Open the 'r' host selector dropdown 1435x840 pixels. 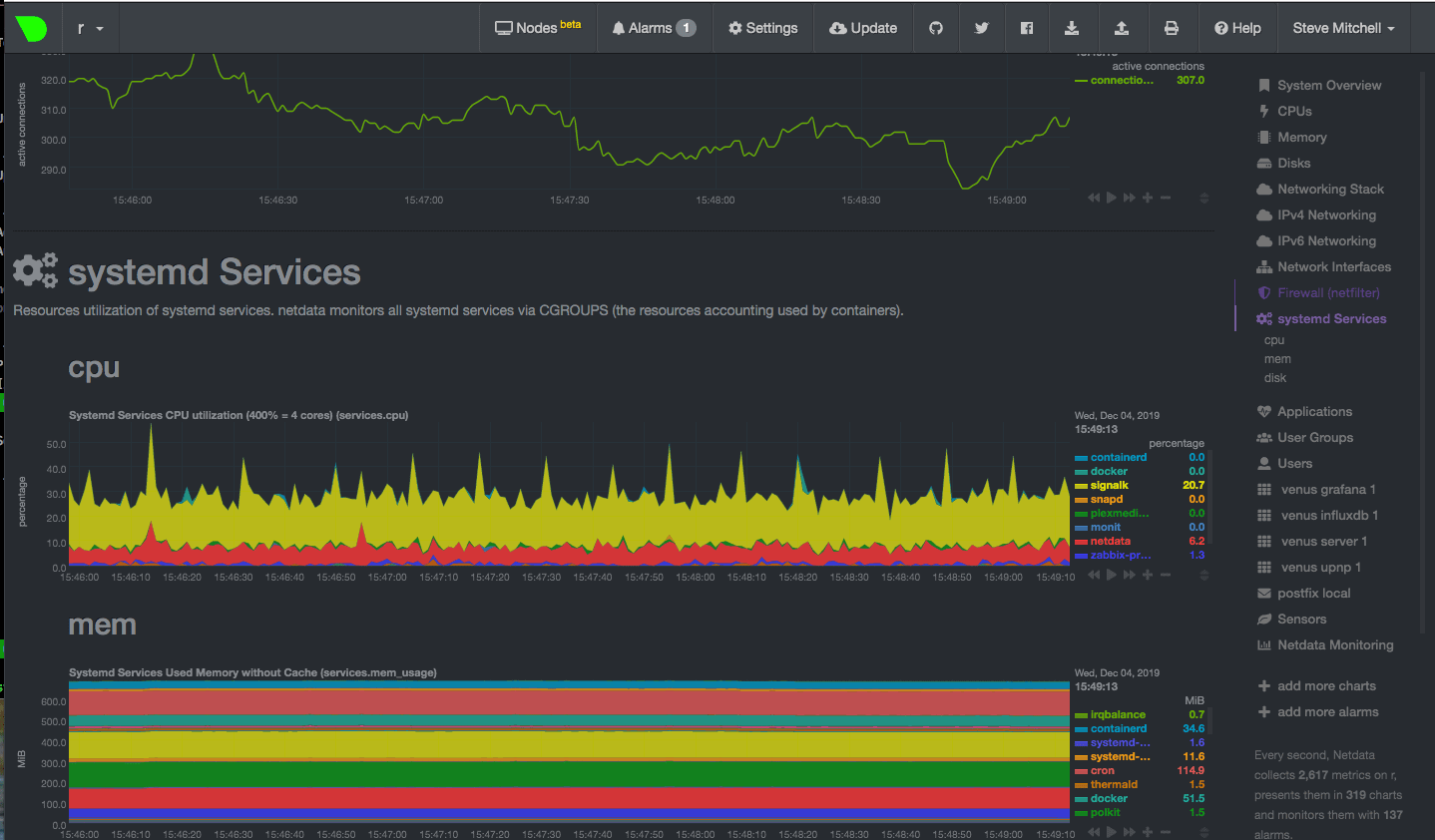[x=90, y=28]
